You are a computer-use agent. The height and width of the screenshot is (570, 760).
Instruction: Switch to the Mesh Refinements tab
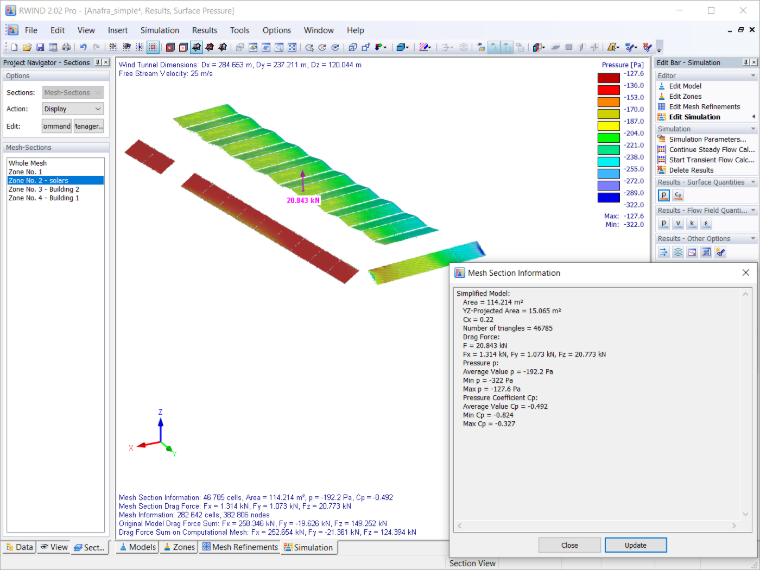pos(240,547)
